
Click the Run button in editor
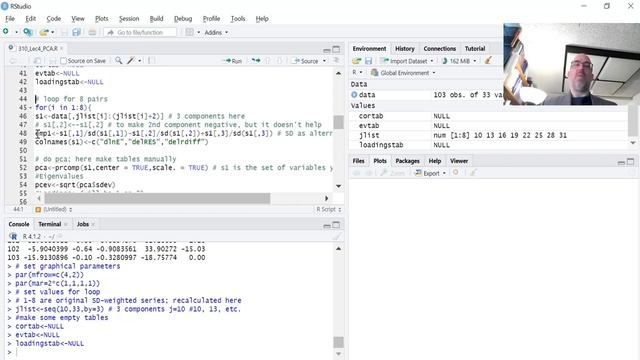tap(232, 61)
